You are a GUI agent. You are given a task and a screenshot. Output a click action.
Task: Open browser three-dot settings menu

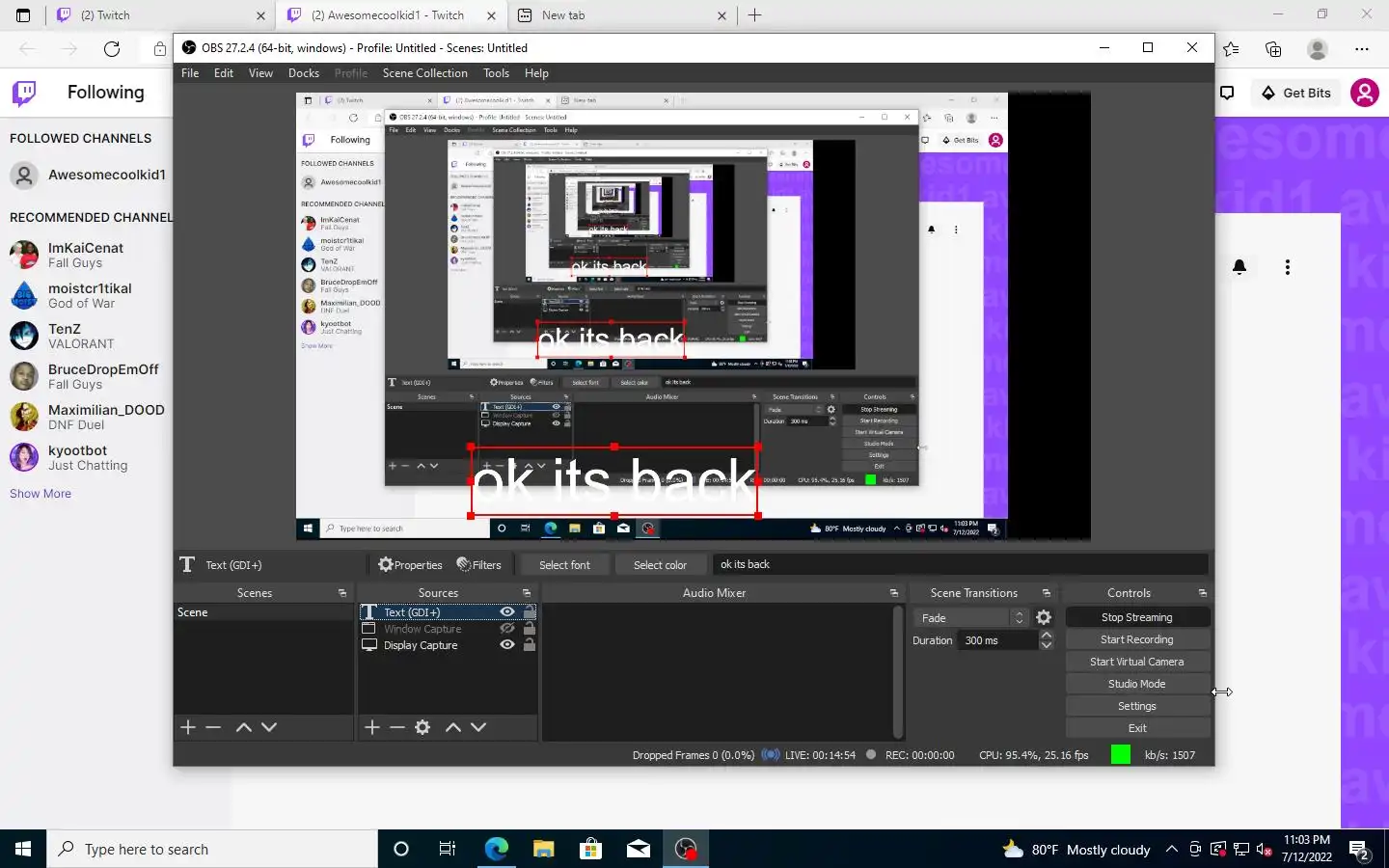(1362, 48)
